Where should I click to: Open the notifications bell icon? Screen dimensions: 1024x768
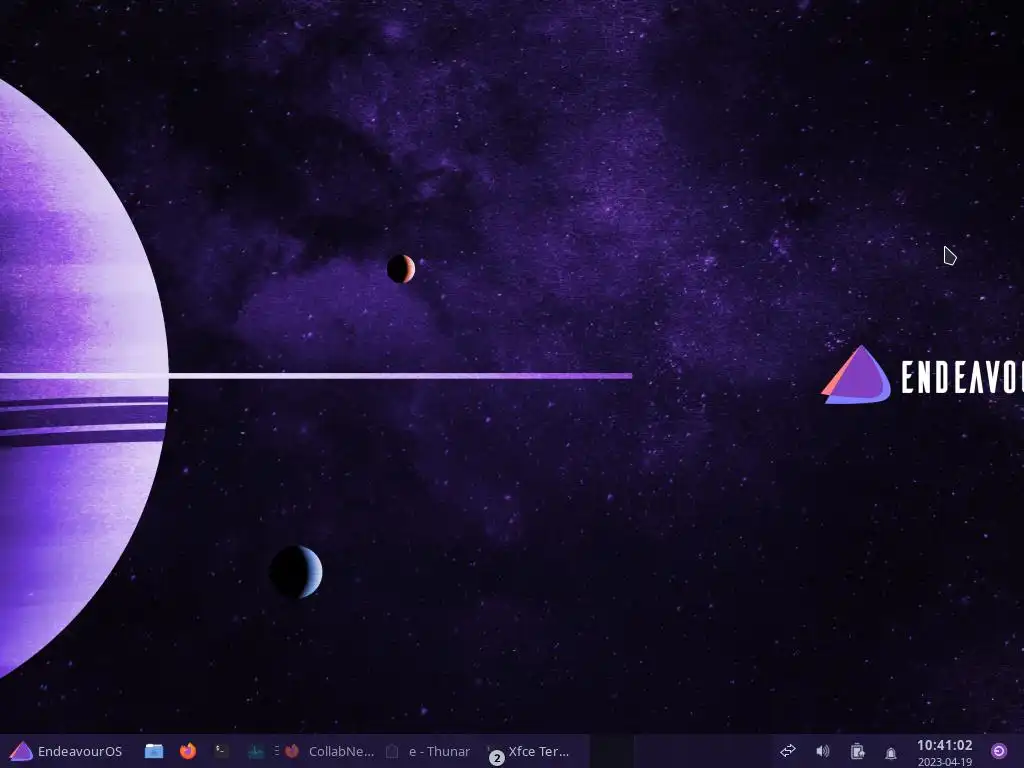[891, 752]
